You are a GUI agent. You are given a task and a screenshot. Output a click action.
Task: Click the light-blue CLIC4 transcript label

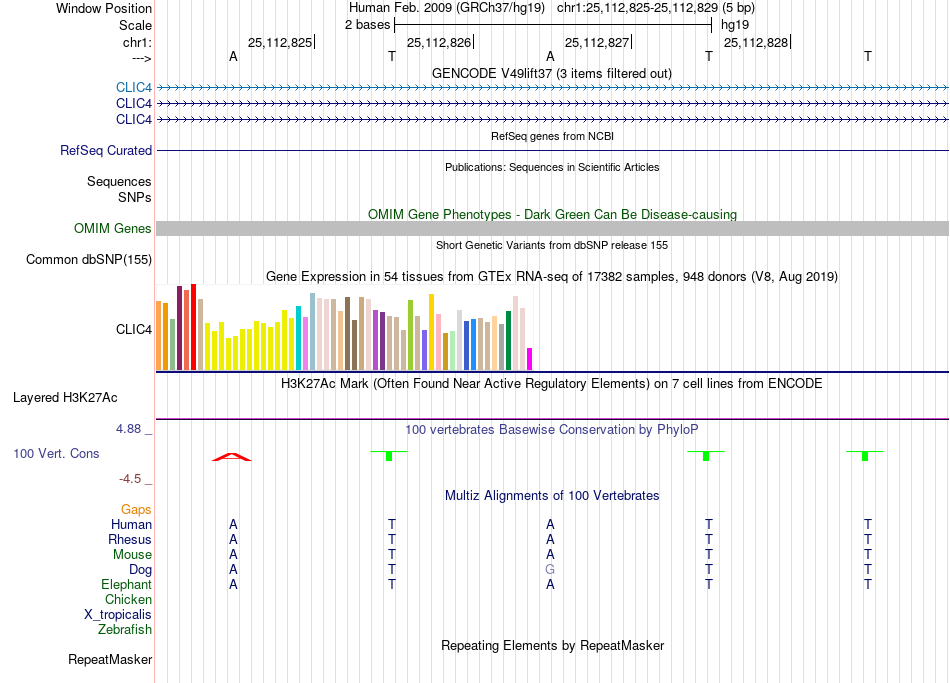tap(133, 88)
